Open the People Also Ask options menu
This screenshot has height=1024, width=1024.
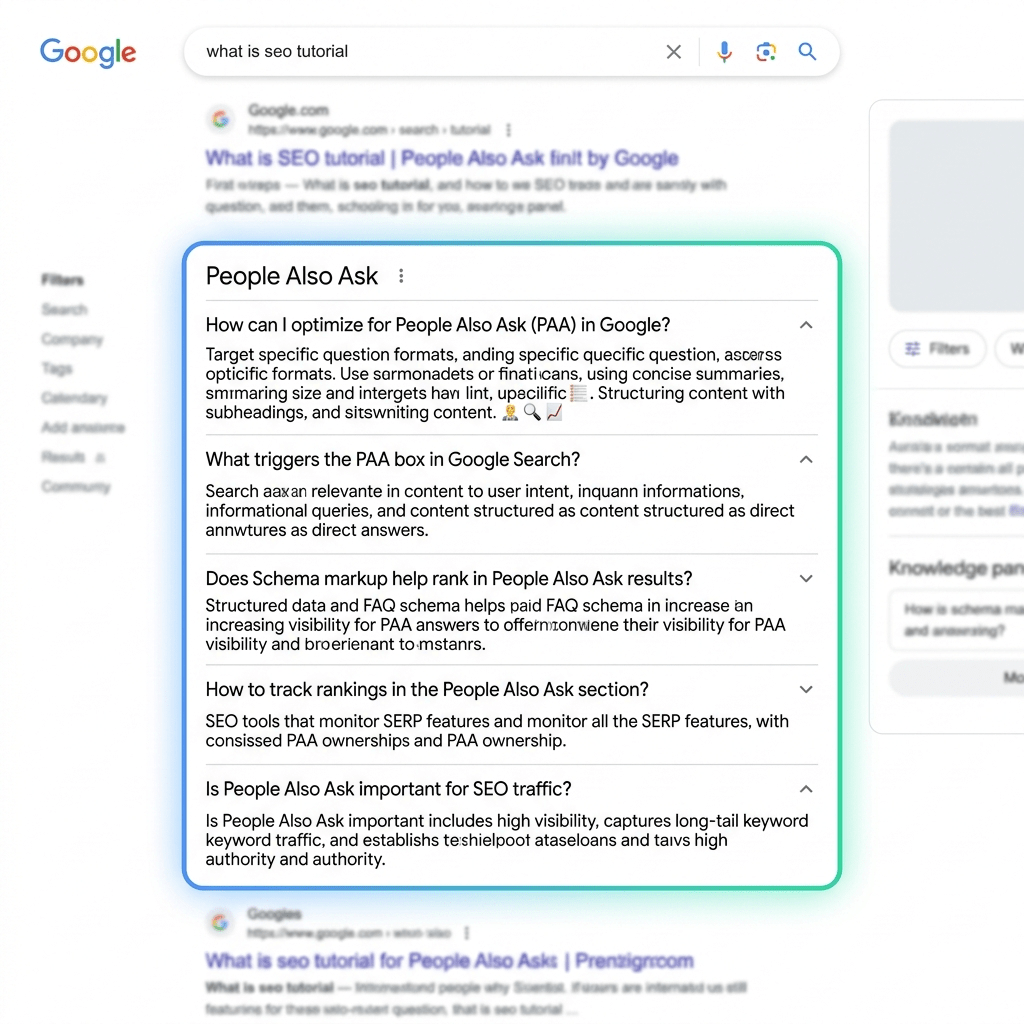pos(400,275)
